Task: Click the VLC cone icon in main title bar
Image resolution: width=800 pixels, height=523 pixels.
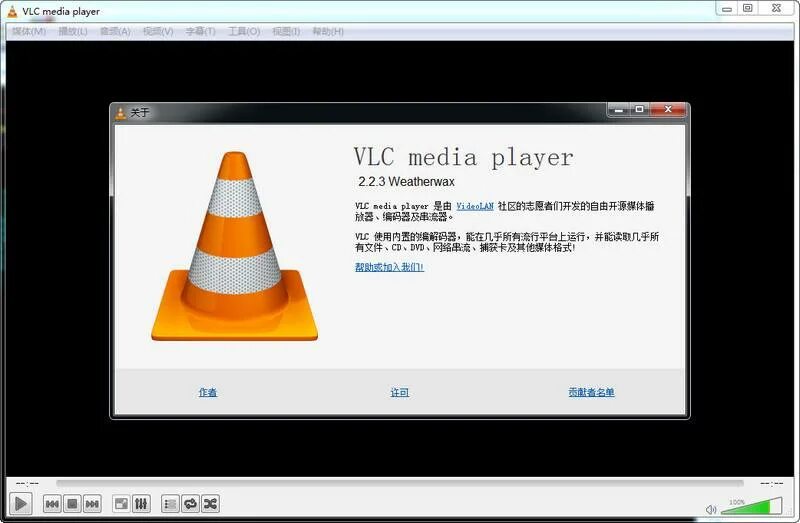Action: (x=12, y=11)
